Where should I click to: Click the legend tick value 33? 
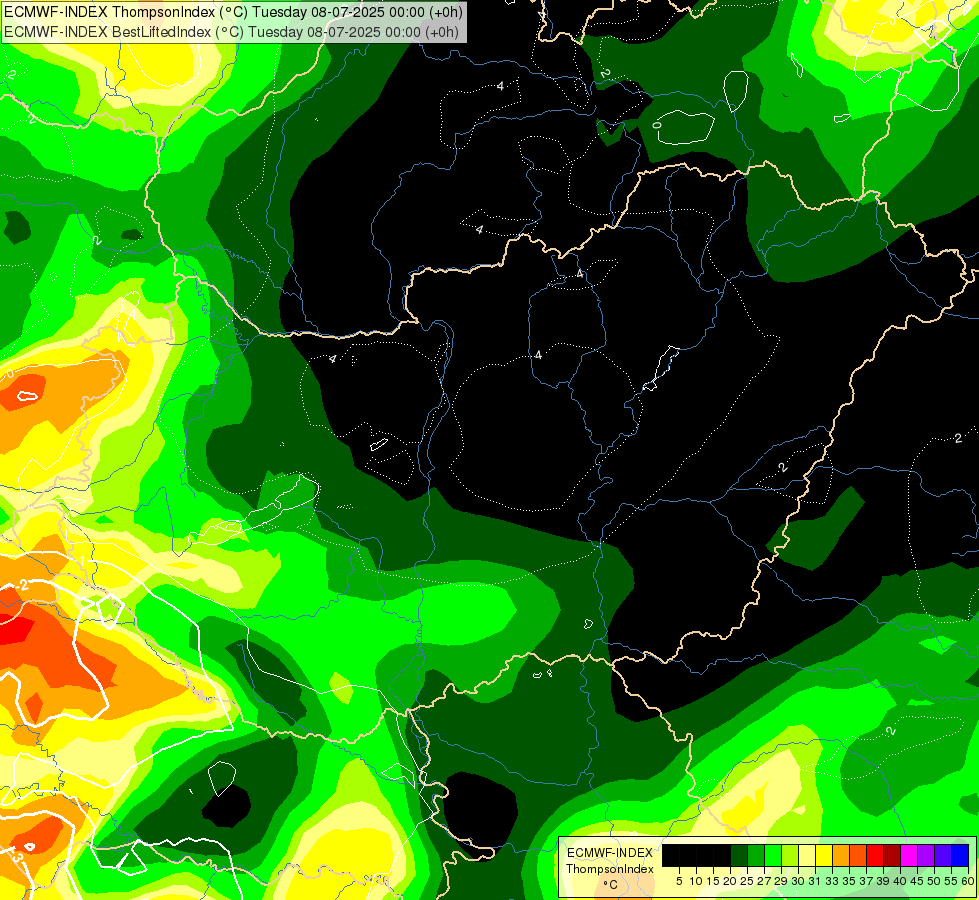coord(832,881)
